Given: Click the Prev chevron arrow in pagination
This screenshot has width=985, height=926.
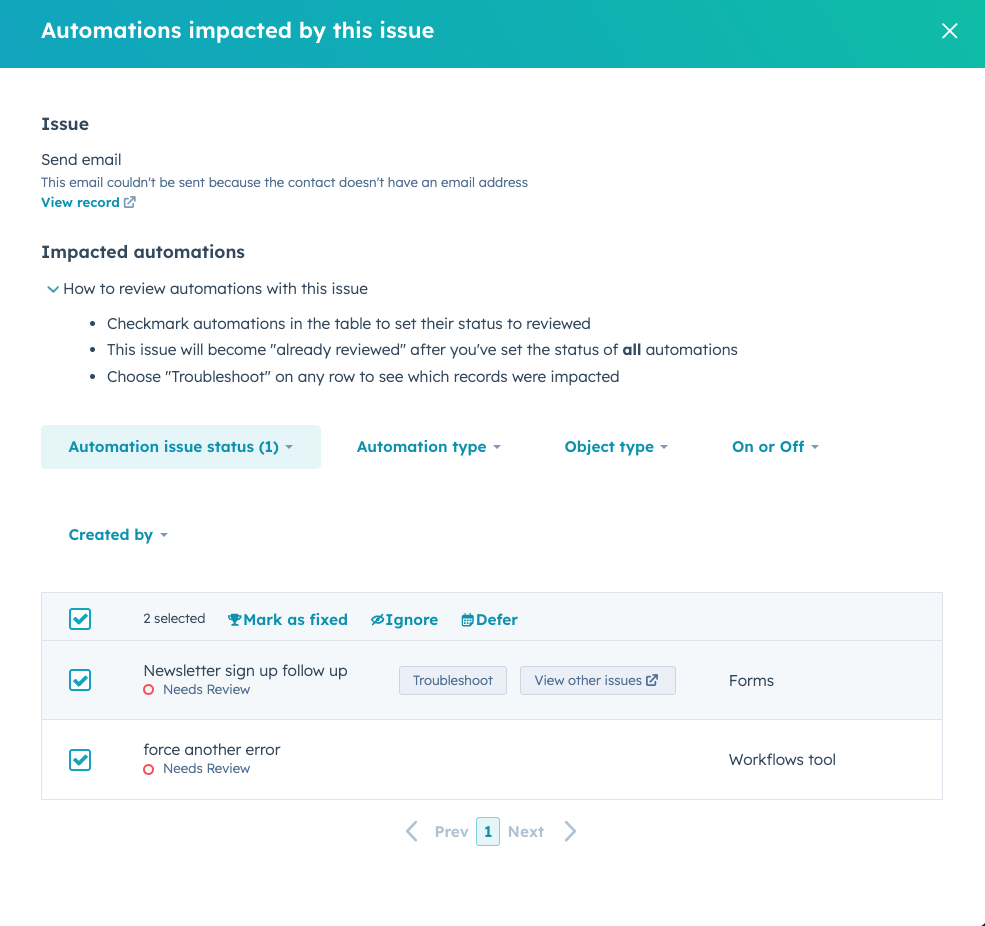Looking at the screenshot, I should point(411,831).
